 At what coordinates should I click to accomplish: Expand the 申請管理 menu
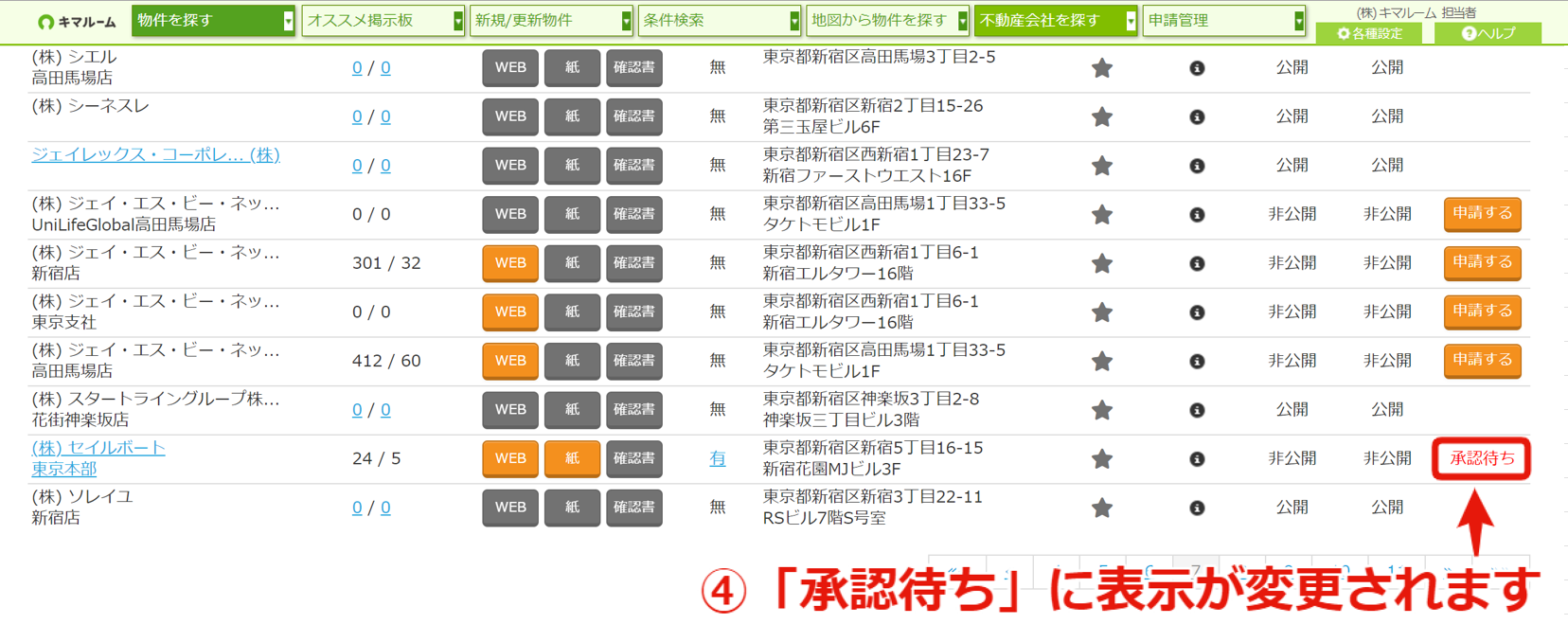tap(1224, 21)
